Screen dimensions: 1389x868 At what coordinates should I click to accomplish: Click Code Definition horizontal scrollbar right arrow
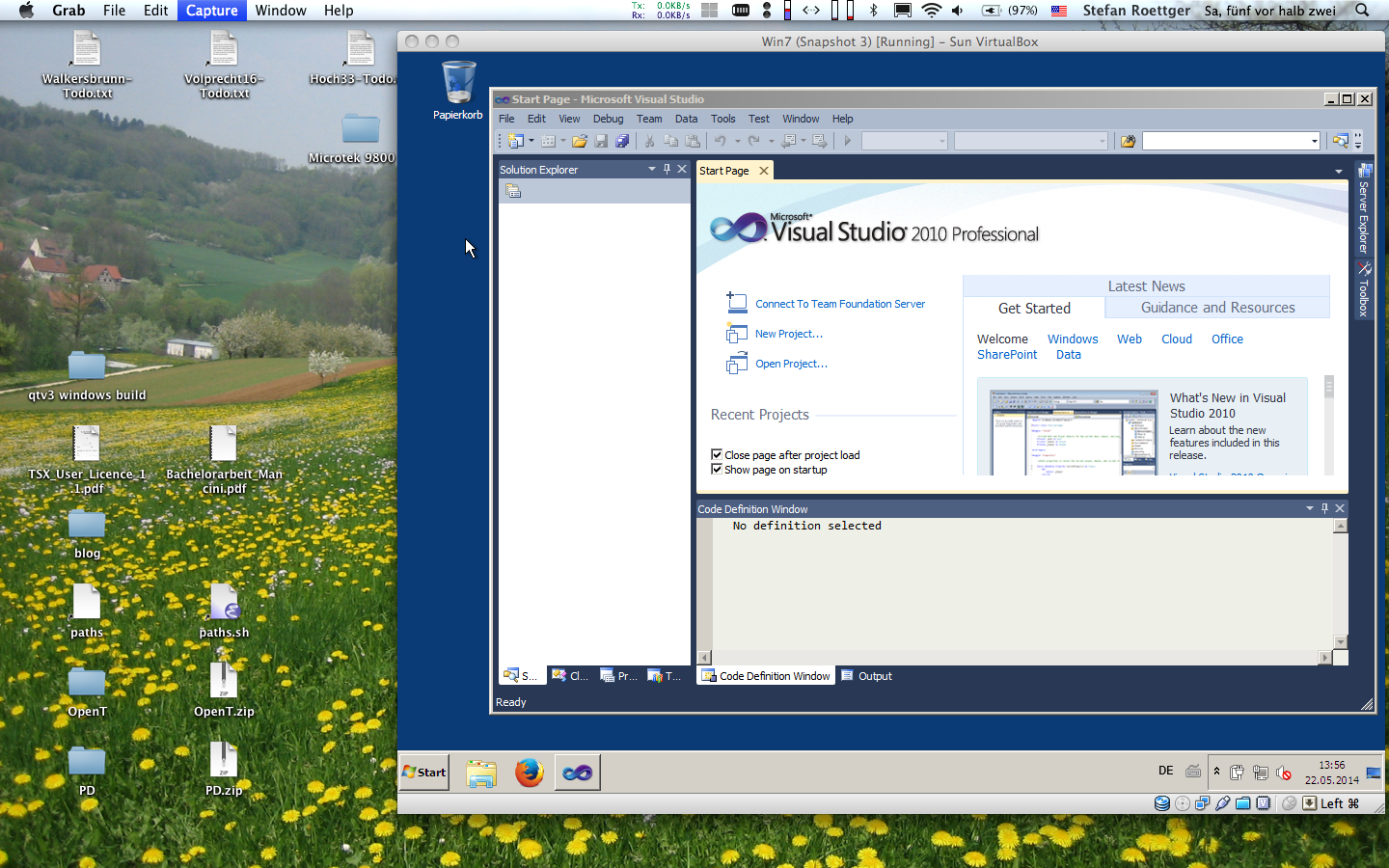tap(1324, 657)
